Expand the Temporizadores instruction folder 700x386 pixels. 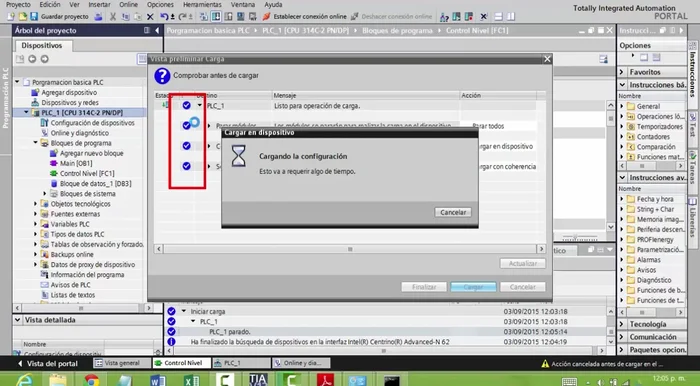point(622,126)
